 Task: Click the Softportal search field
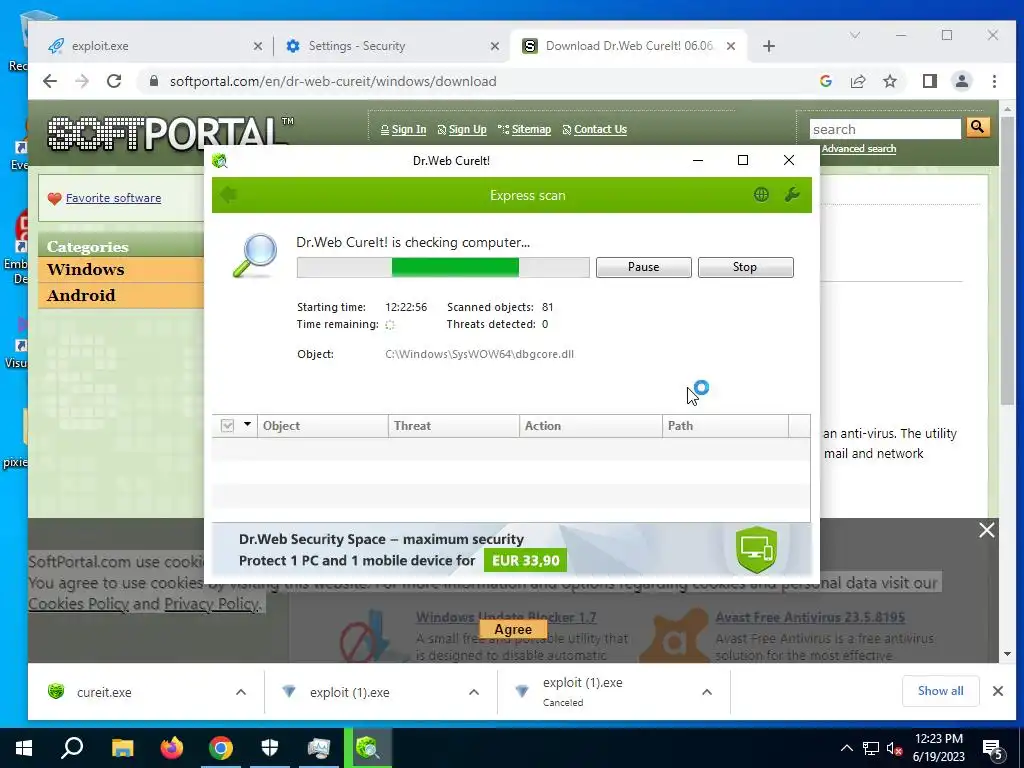(x=885, y=129)
